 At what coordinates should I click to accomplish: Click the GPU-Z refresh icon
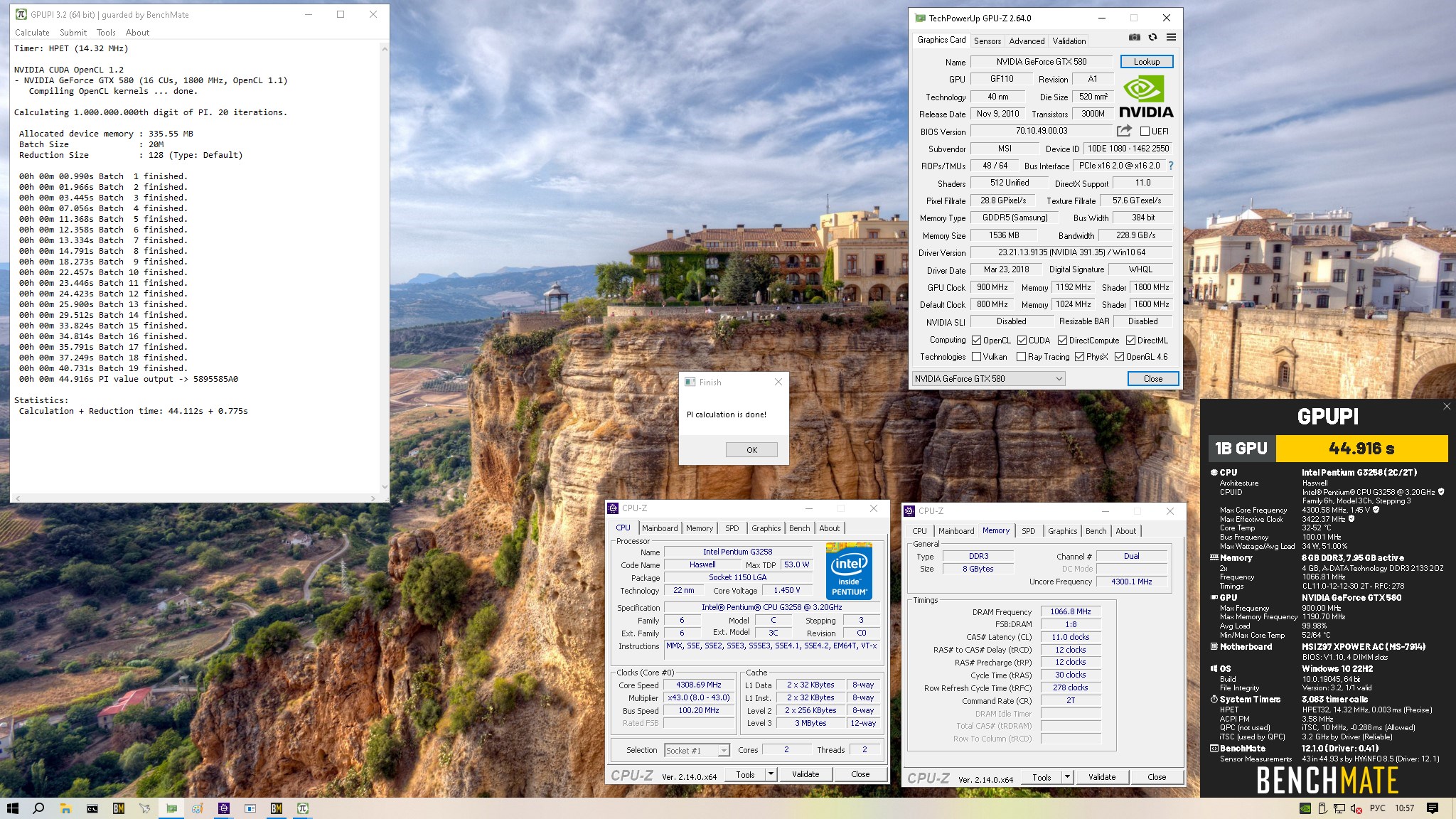pyautogui.click(x=1152, y=38)
